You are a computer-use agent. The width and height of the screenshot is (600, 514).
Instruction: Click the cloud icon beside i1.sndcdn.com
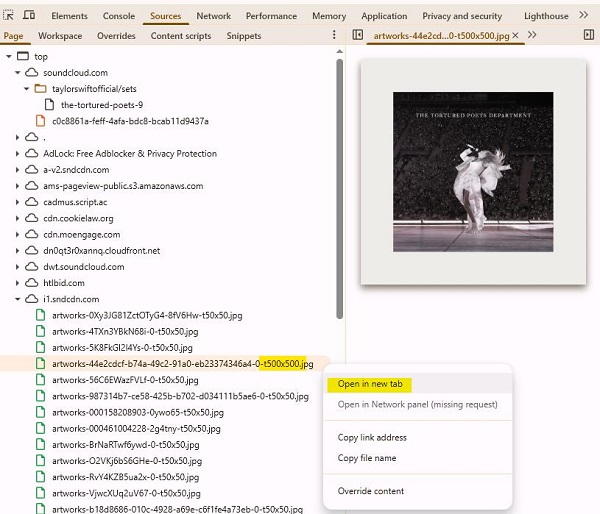tap(32, 299)
